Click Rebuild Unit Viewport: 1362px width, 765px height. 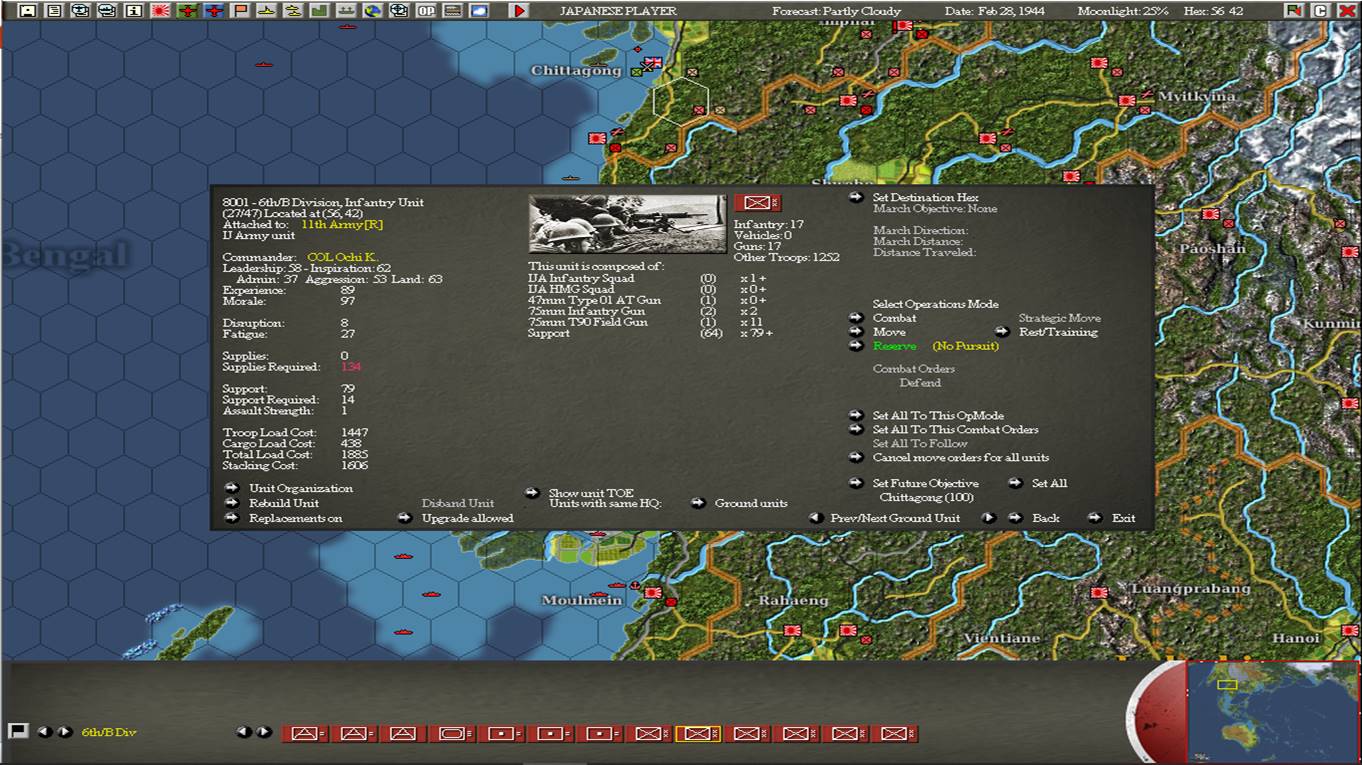click(x=284, y=503)
